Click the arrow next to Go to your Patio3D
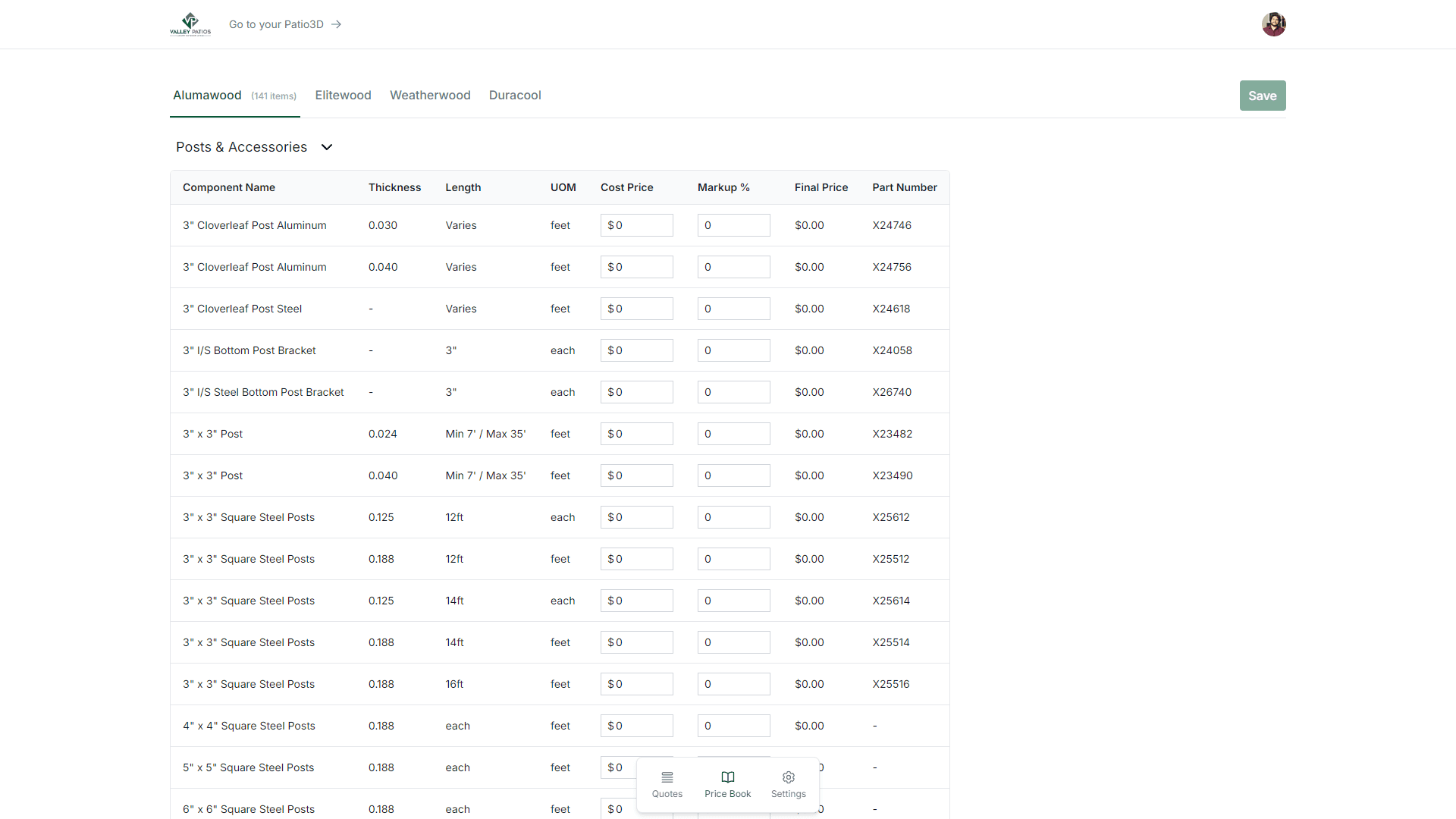Viewport: 1456px width, 819px height. [337, 24]
